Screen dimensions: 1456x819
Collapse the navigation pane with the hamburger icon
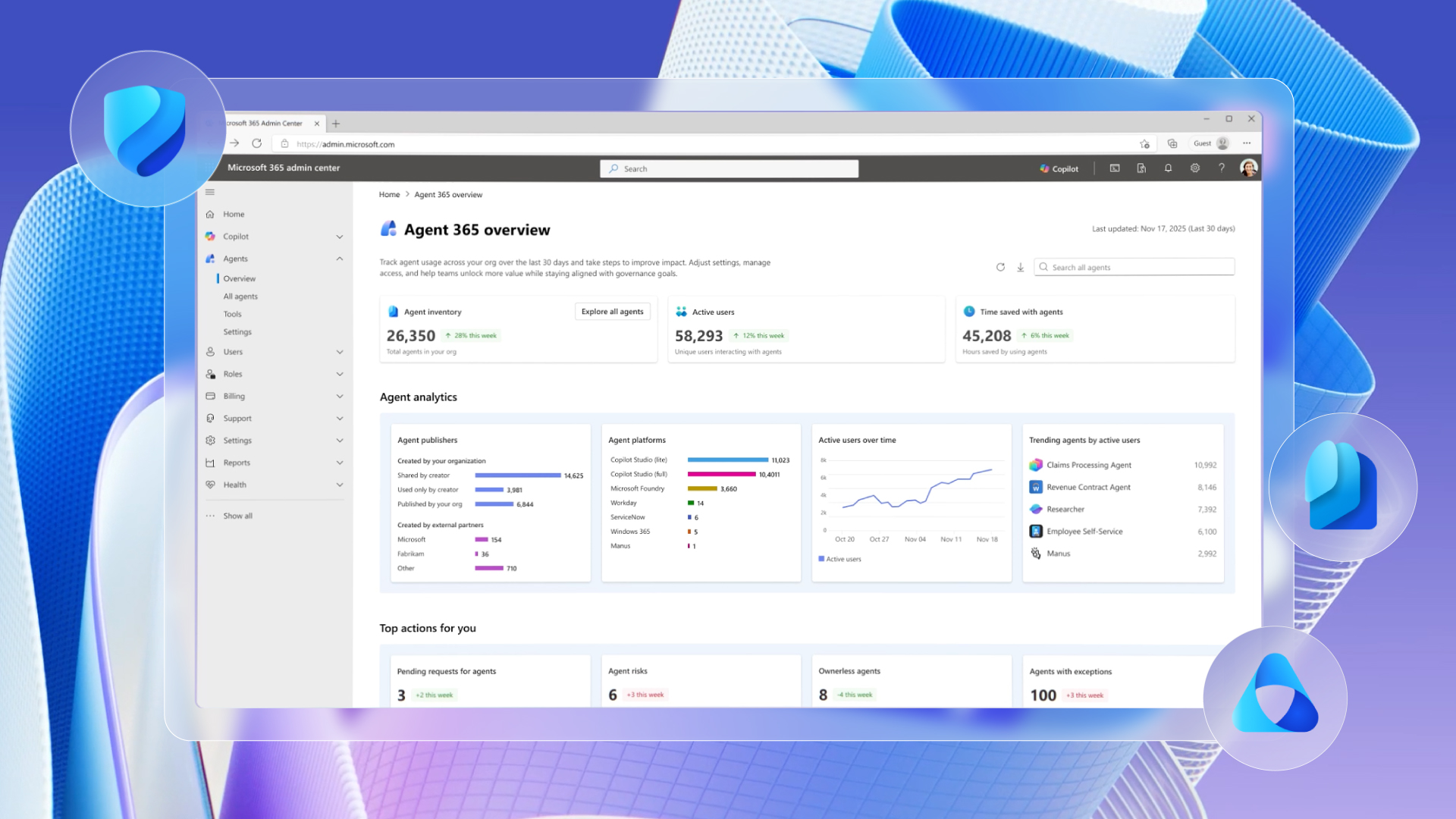[x=210, y=192]
